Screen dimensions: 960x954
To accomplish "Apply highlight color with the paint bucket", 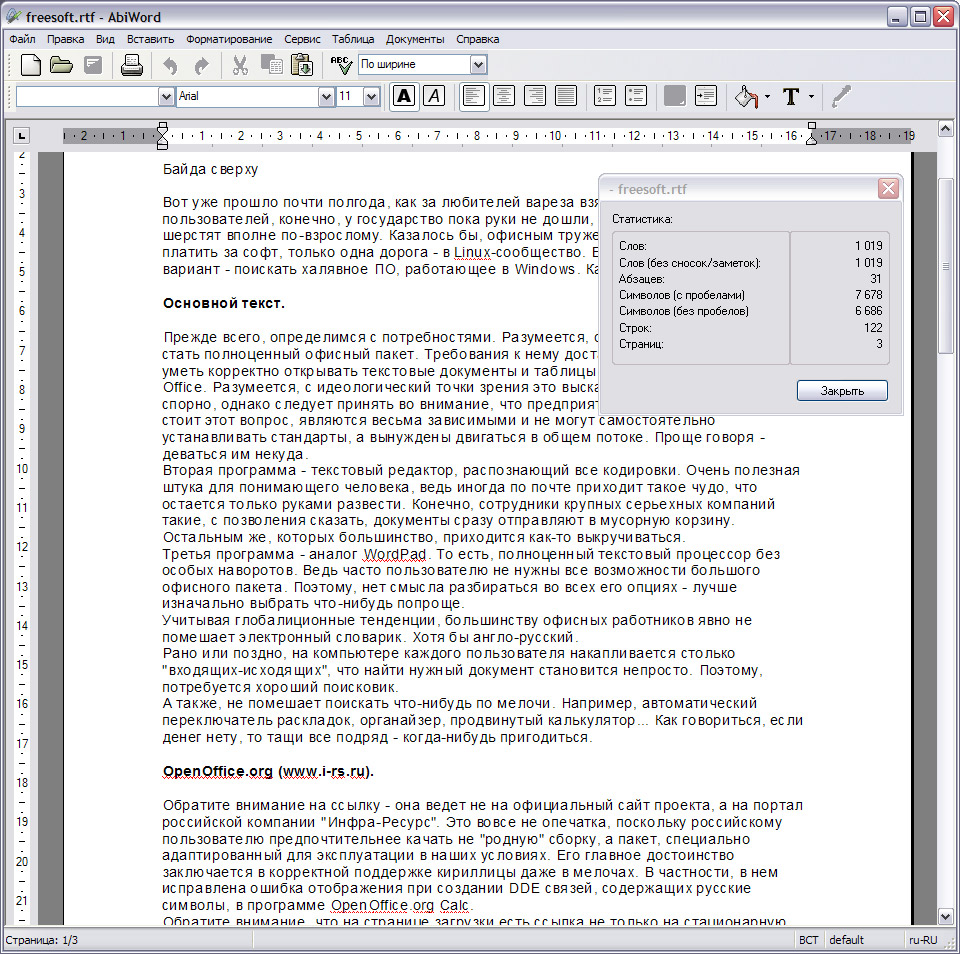I will (746, 97).
